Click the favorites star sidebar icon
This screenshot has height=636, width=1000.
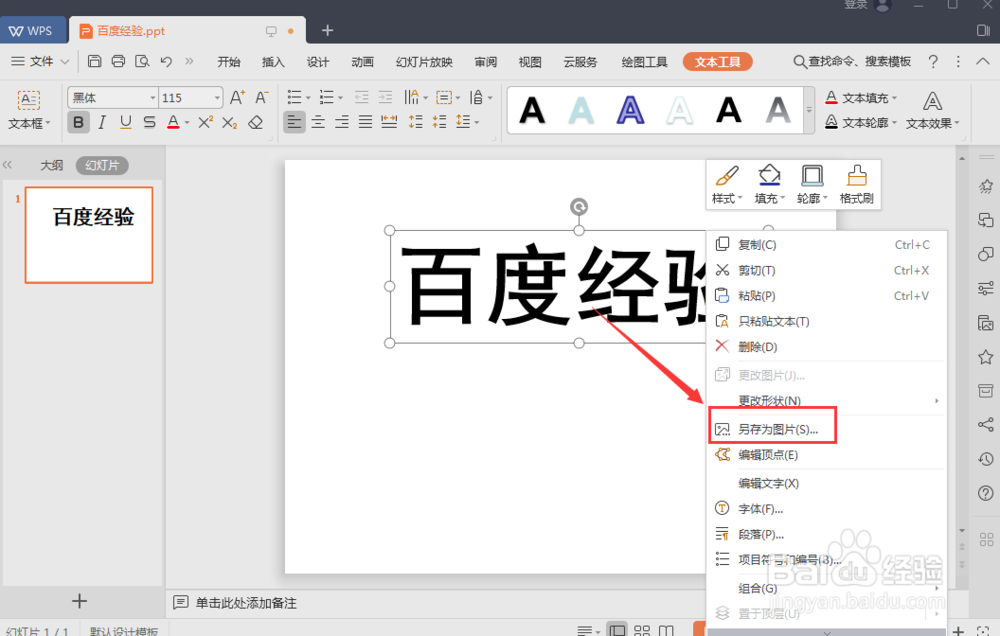click(x=985, y=357)
